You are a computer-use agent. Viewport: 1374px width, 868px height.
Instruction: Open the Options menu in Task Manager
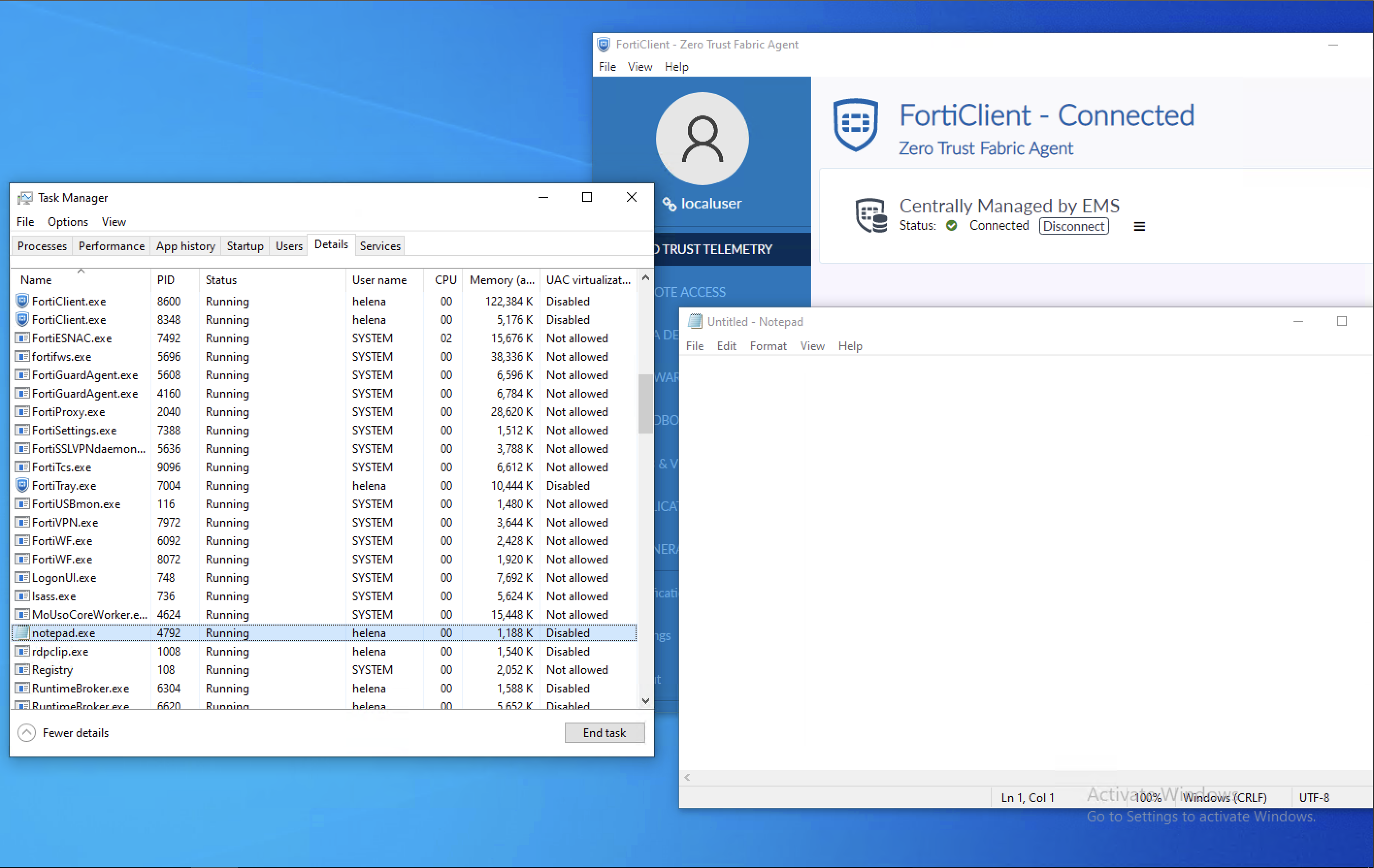coord(67,222)
